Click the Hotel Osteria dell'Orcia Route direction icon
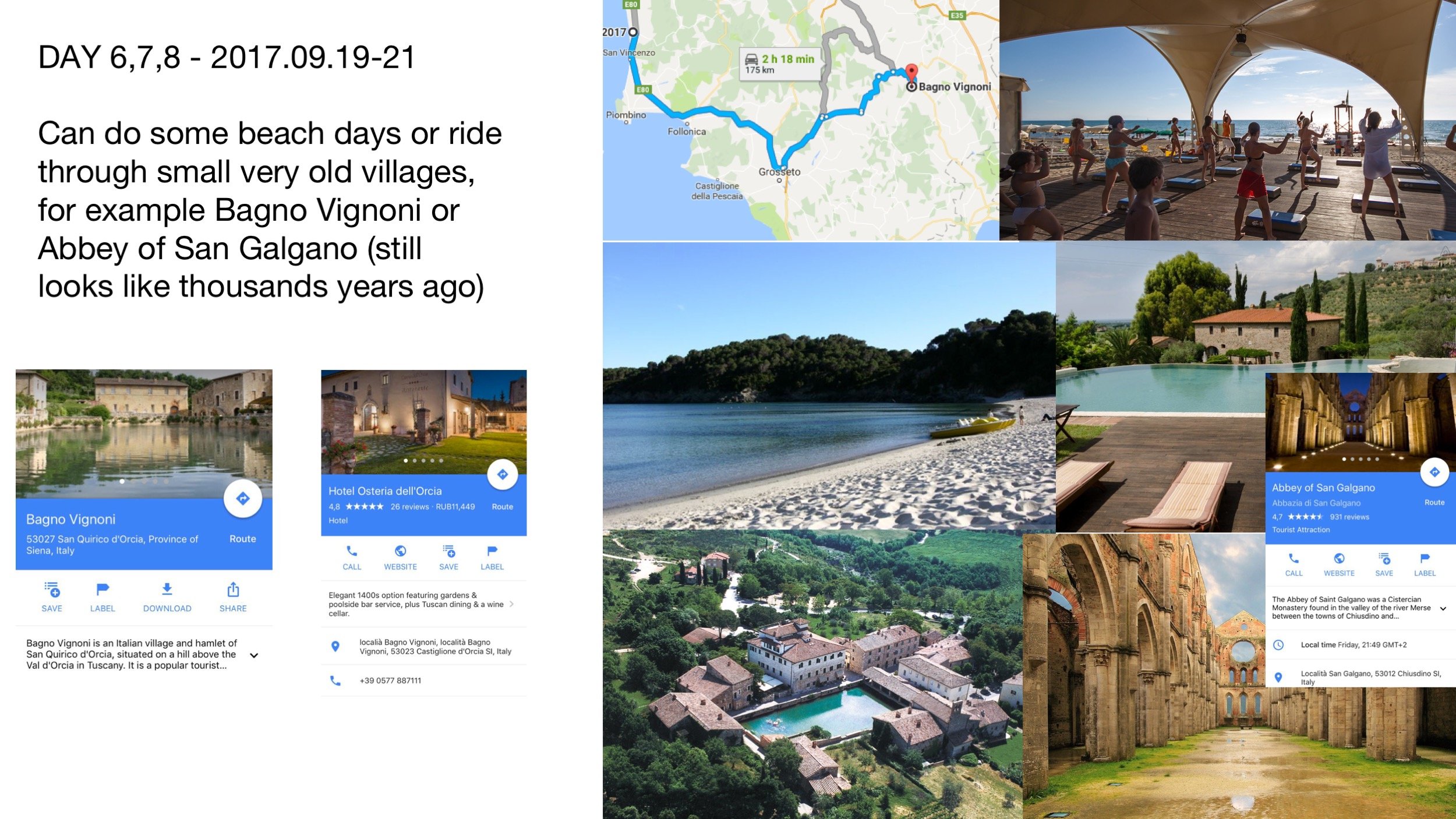Screen dimensions: 1456x819 coord(502,475)
